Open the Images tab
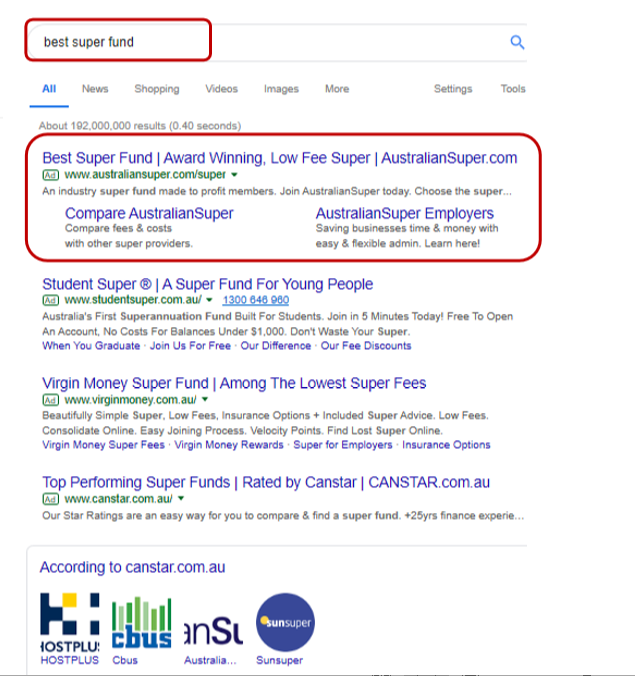This screenshot has height=676, width=635. coord(281,89)
